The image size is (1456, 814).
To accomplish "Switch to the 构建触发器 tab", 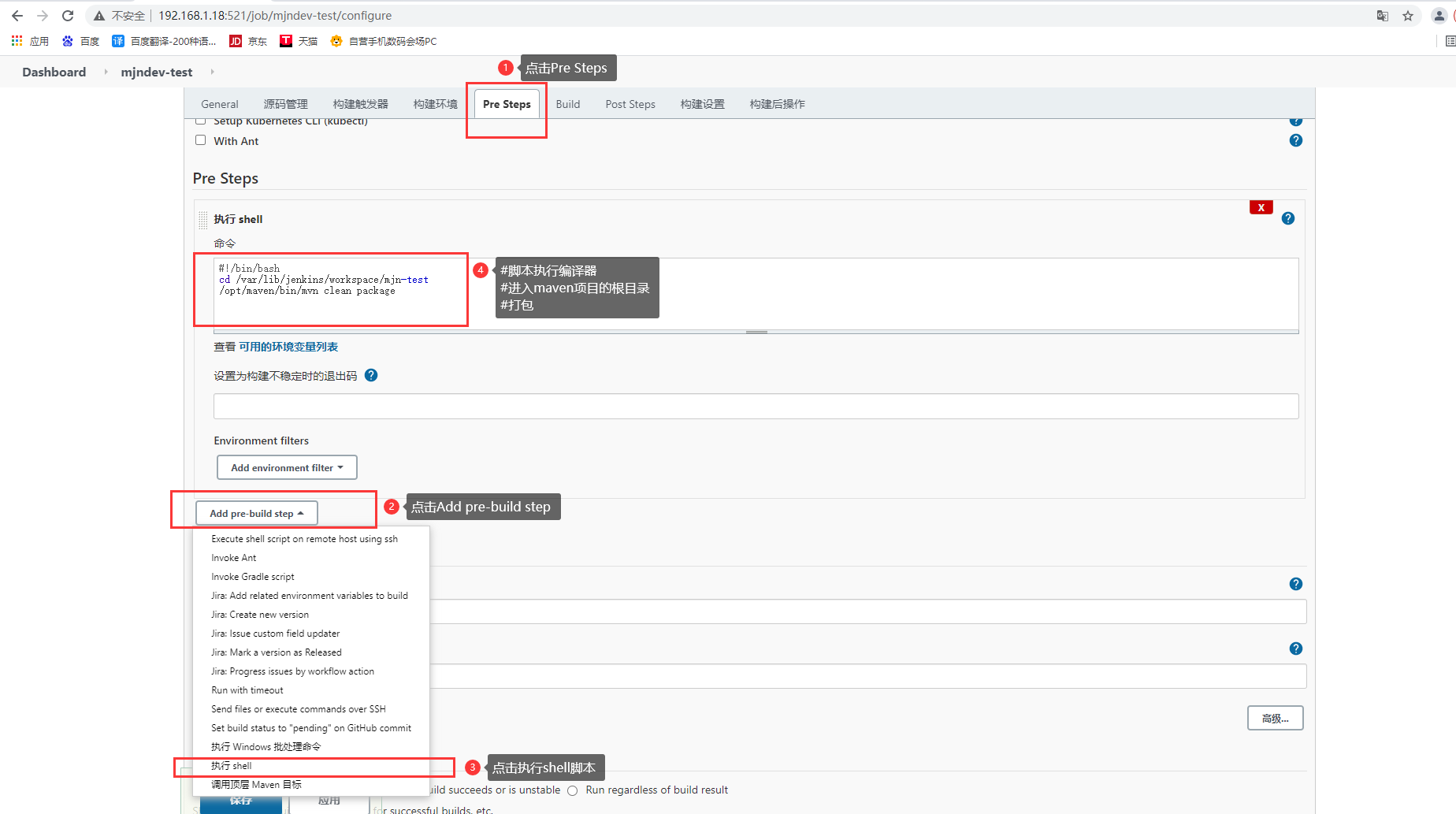I will click(361, 104).
